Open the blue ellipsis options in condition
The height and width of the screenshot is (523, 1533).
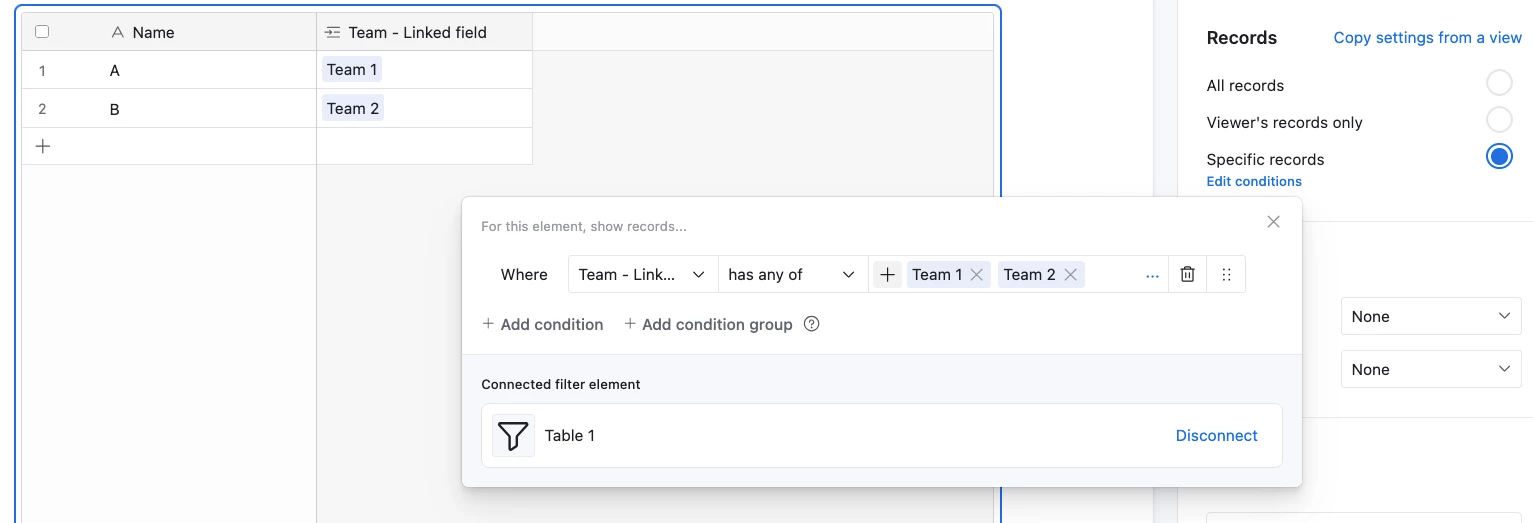pyautogui.click(x=1152, y=275)
